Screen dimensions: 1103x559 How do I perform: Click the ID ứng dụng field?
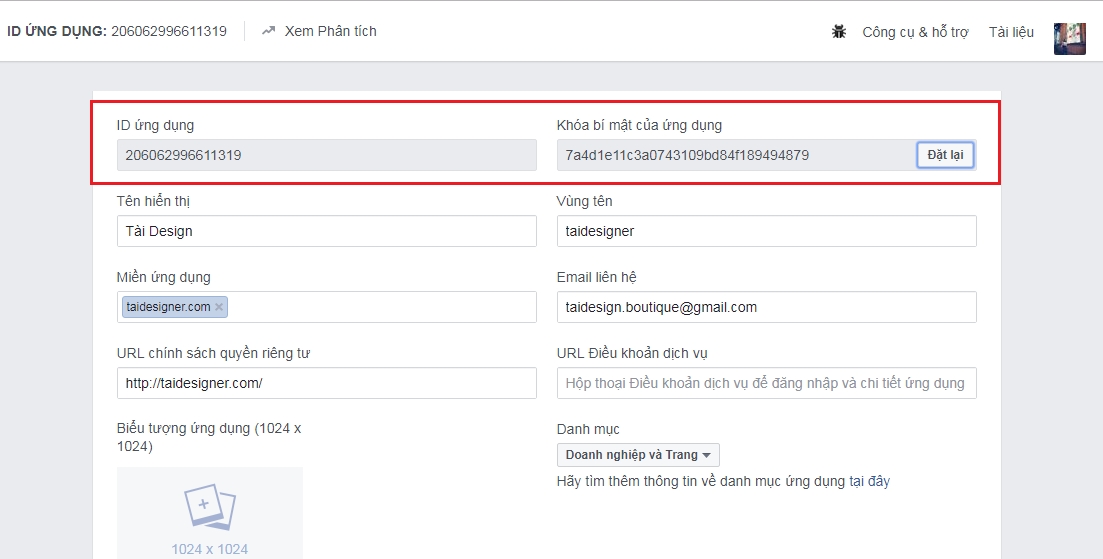(326, 155)
